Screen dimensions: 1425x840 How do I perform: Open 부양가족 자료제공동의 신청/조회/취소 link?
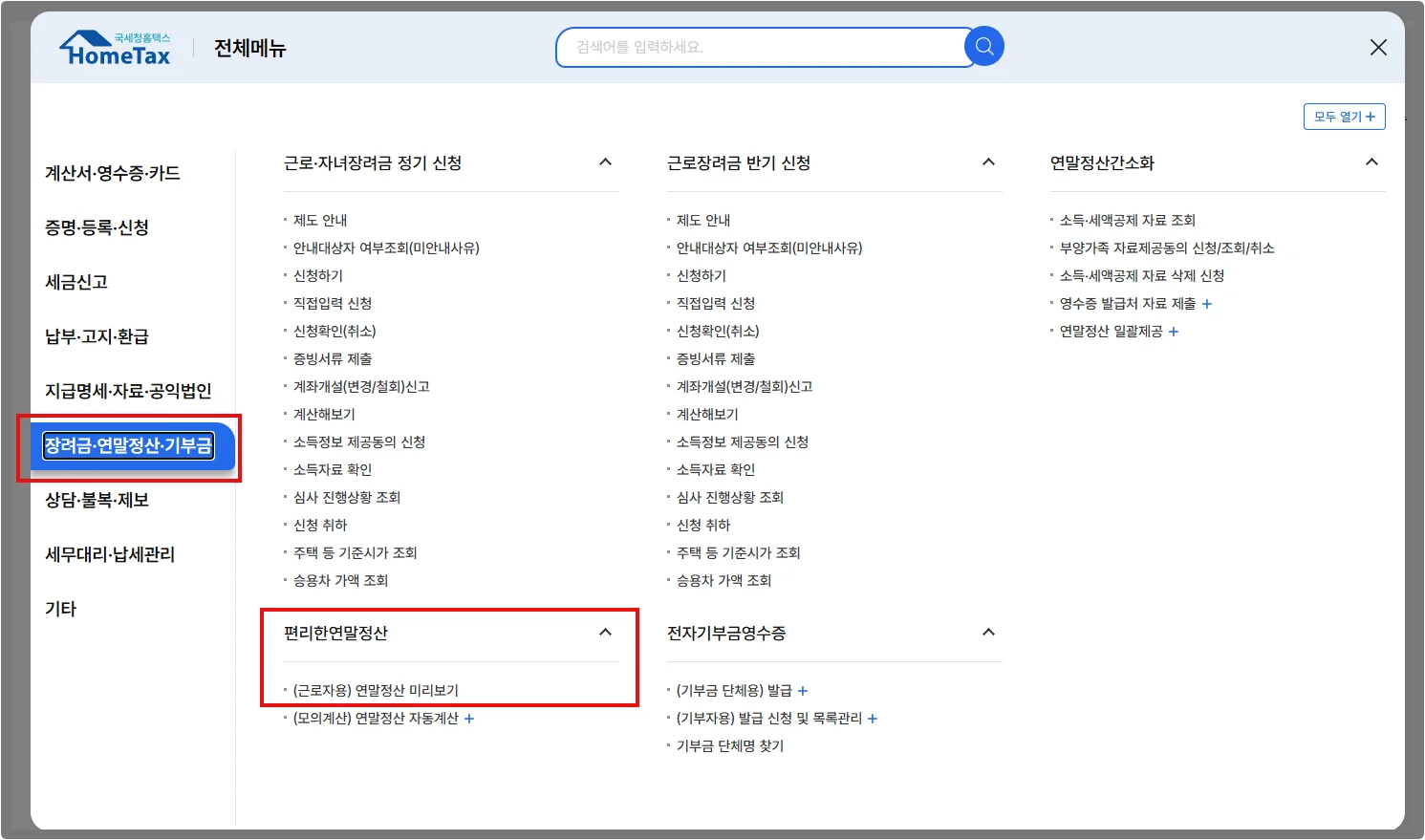tap(1167, 248)
